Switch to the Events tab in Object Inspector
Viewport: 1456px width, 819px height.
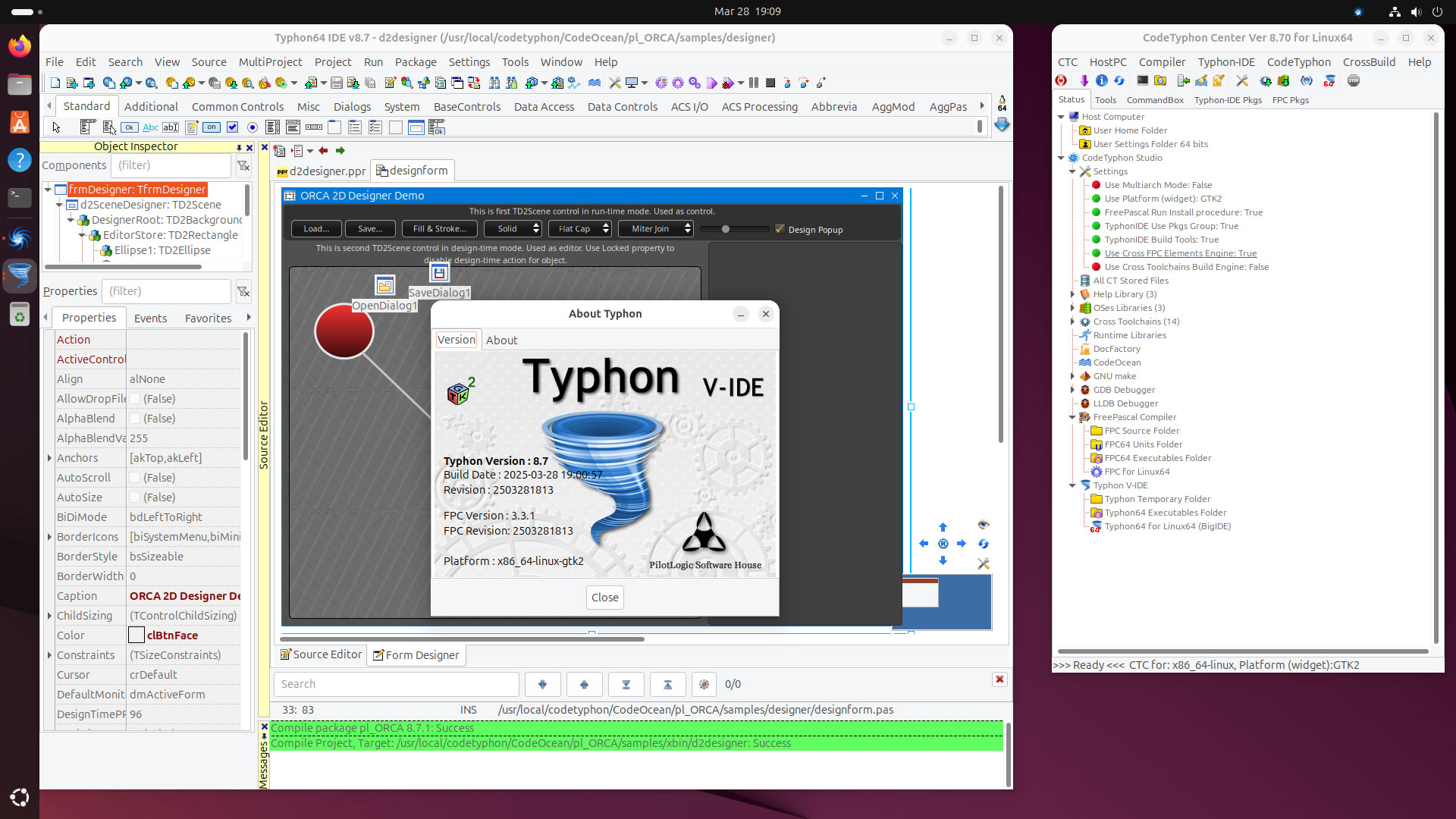click(x=150, y=318)
